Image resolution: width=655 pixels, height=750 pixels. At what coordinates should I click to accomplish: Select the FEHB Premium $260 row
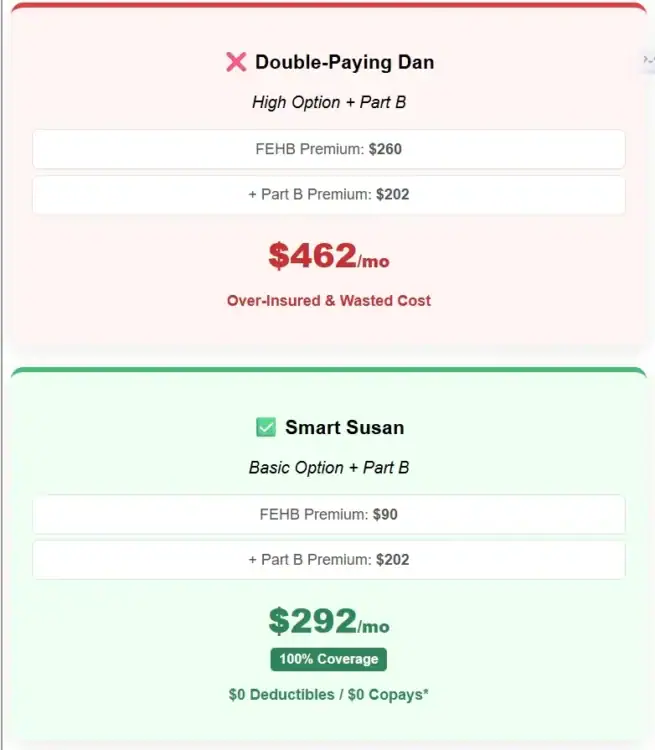pyautogui.click(x=328, y=150)
